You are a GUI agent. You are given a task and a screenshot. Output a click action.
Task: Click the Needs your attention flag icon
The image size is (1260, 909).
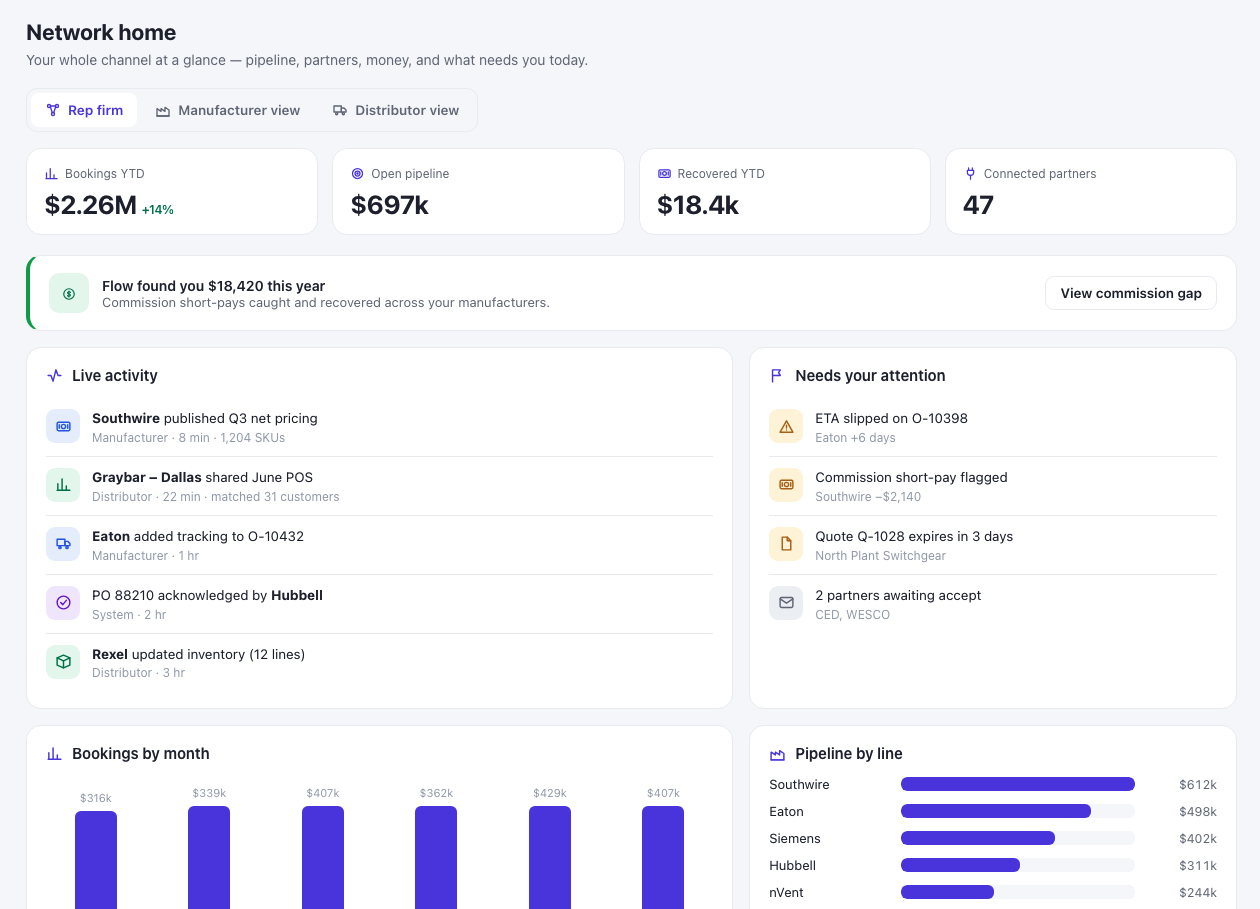[x=777, y=376]
